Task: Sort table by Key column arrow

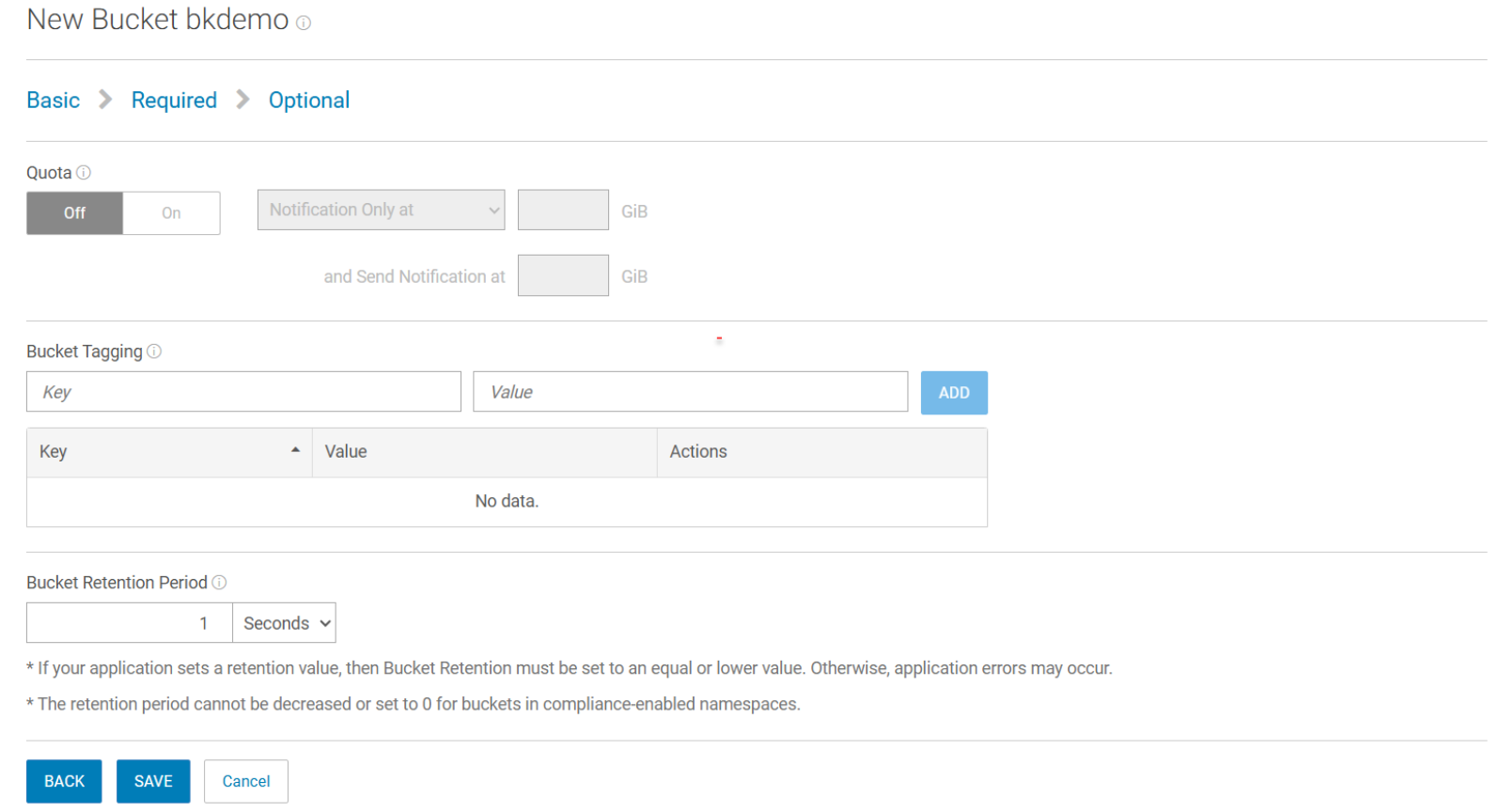Action: 295,450
